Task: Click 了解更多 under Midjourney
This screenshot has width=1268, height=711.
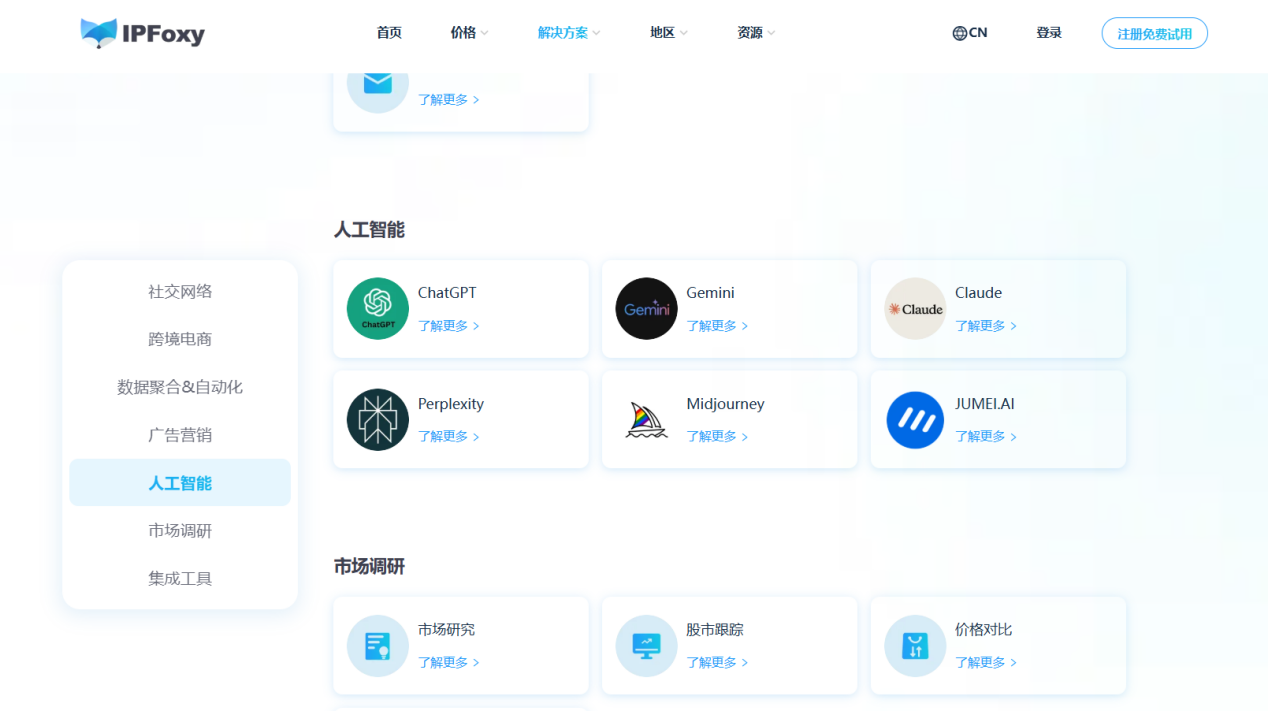Action: [x=718, y=437]
